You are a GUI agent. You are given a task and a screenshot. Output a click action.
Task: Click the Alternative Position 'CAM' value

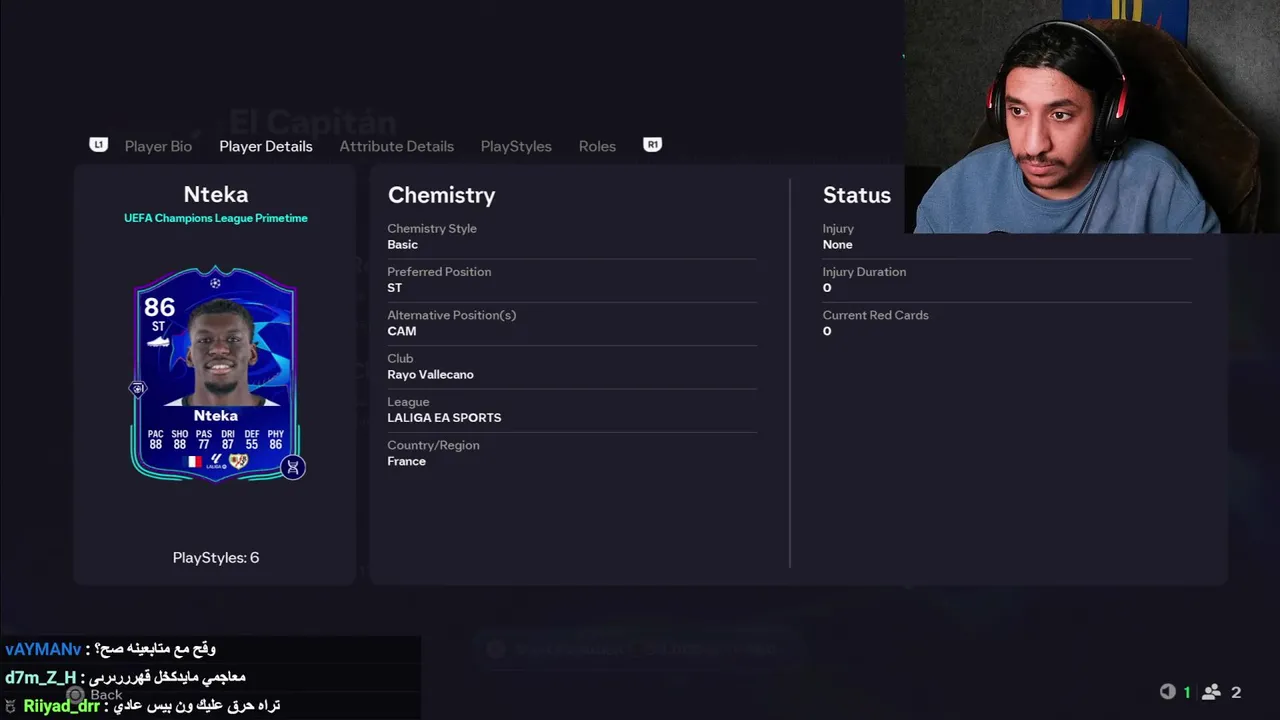point(402,331)
